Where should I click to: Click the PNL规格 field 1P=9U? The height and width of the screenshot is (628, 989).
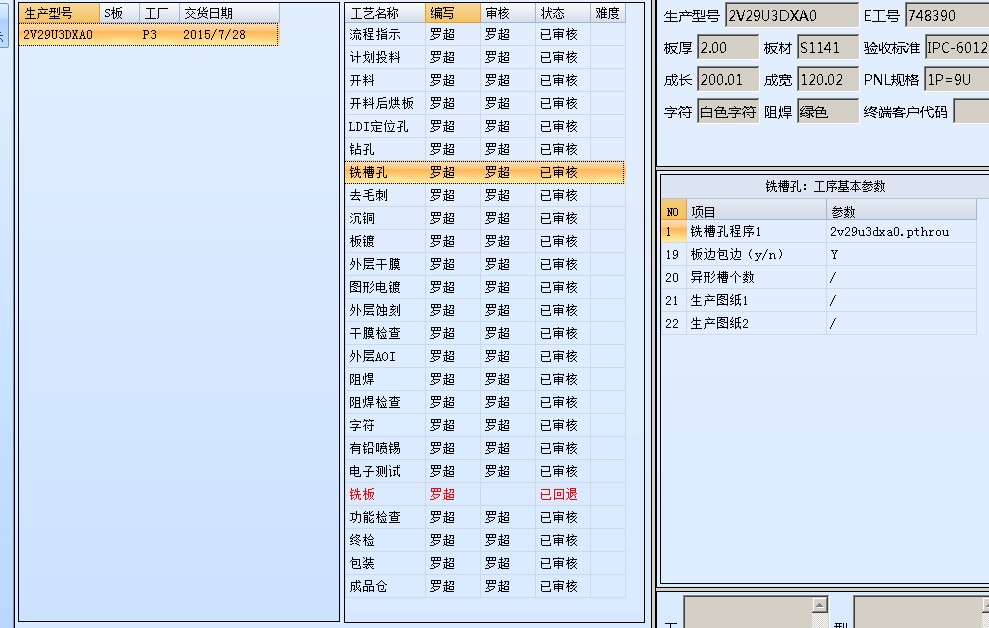point(957,79)
